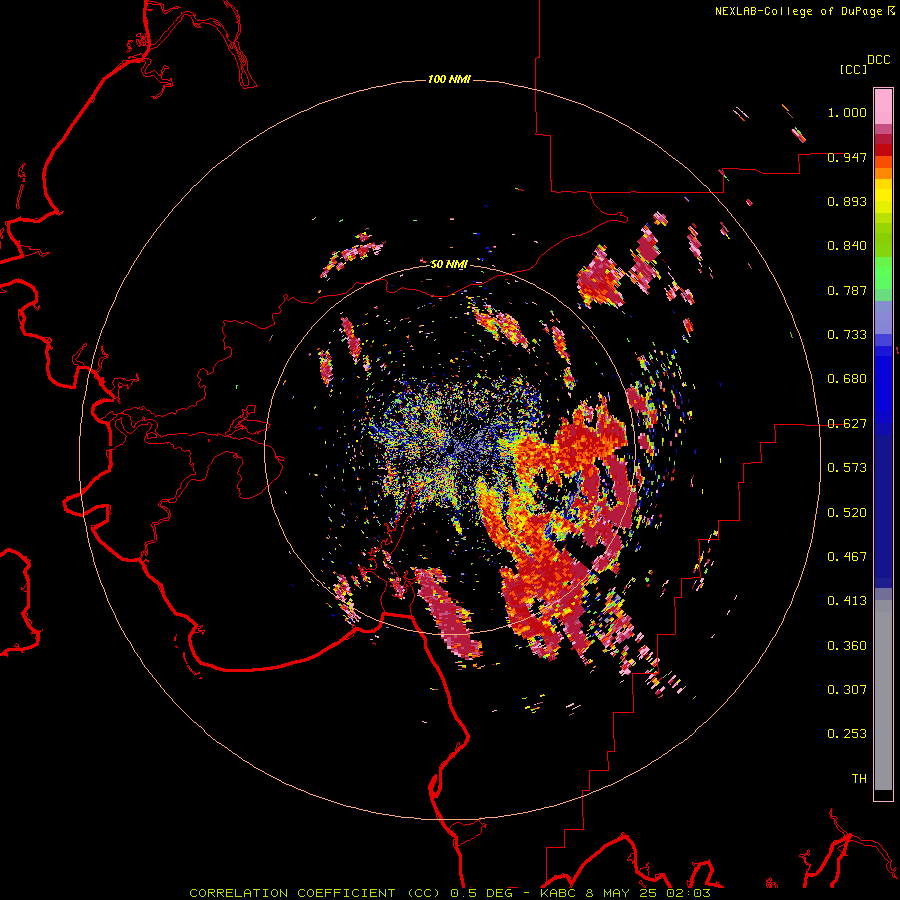The height and width of the screenshot is (900, 900).
Task: Click the 0.467 legend value
Action: point(847,557)
